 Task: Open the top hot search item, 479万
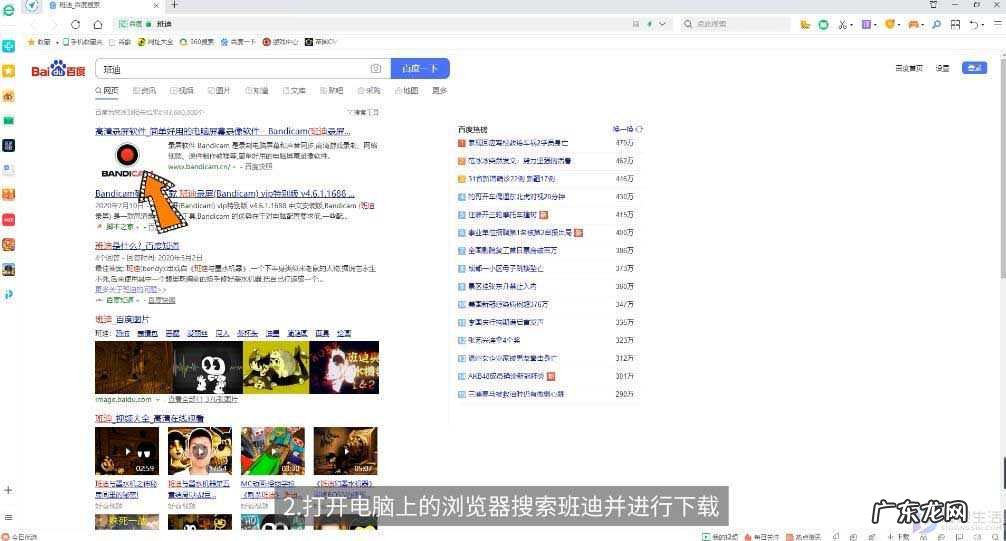(x=518, y=143)
